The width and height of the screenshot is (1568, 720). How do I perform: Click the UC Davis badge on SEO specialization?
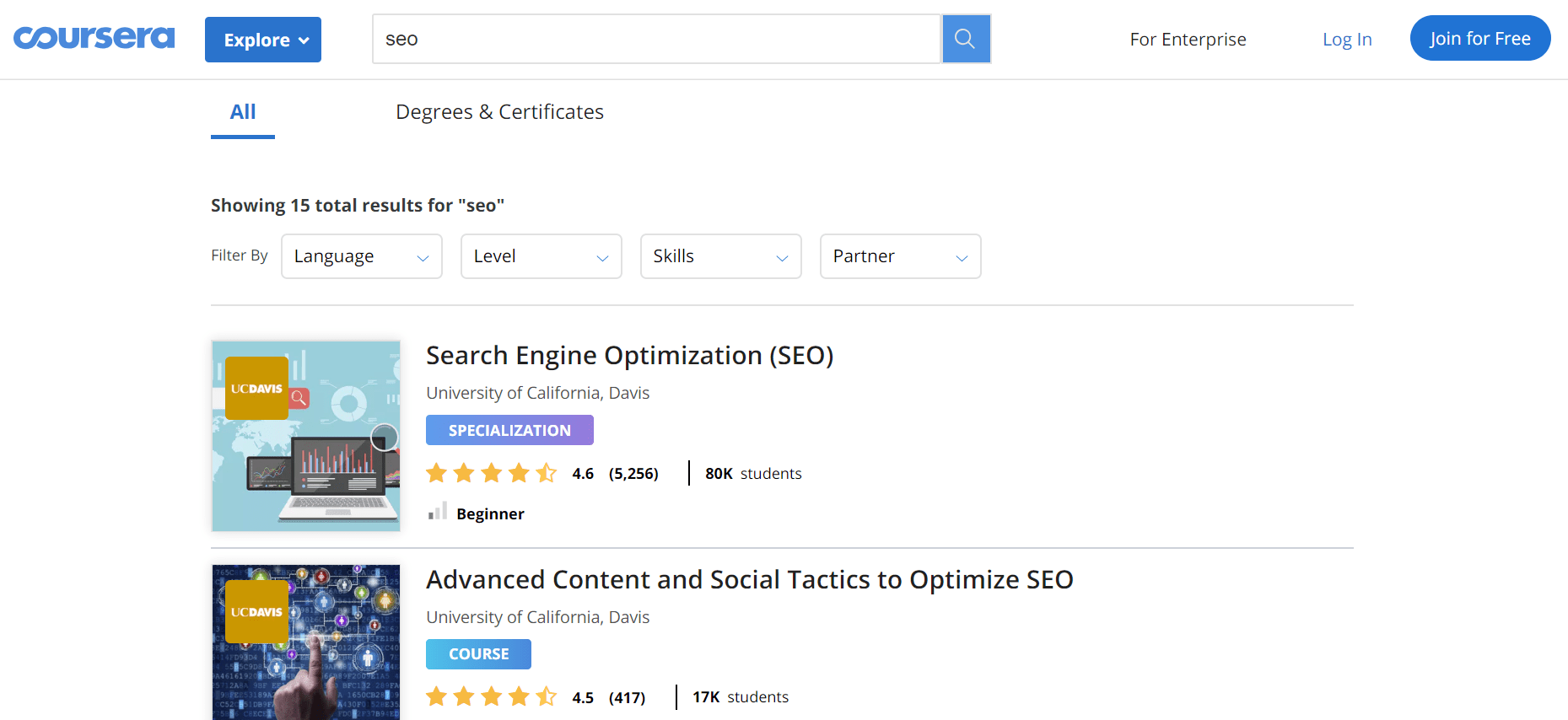[256, 389]
